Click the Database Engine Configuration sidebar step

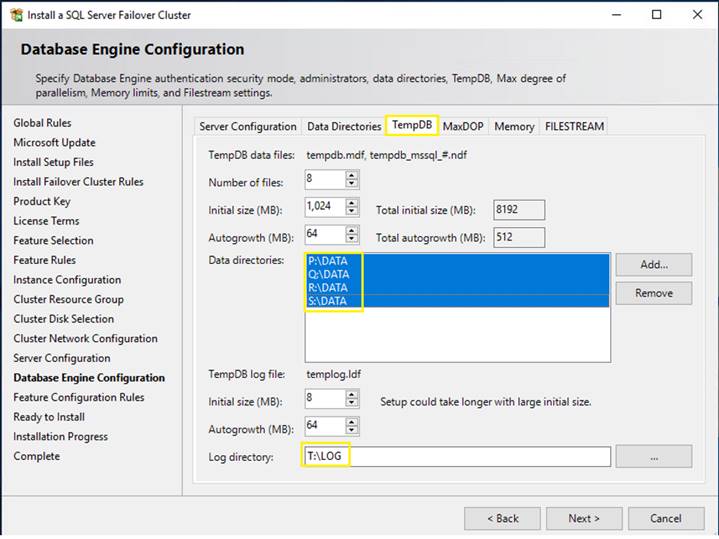point(89,378)
